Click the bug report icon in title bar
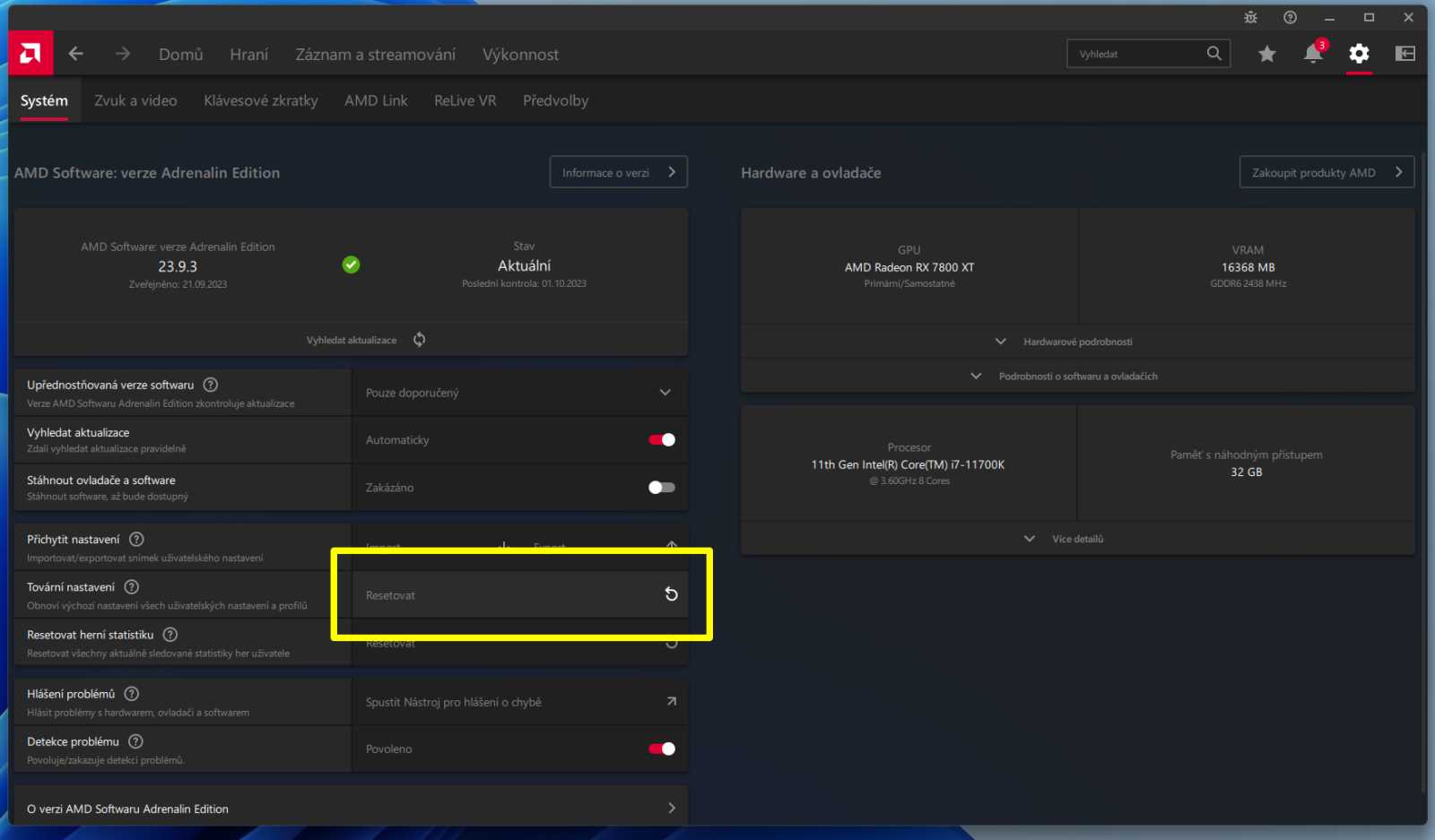Viewport: 1435px width, 840px height. pyautogui.click(x=1250, y=17)
